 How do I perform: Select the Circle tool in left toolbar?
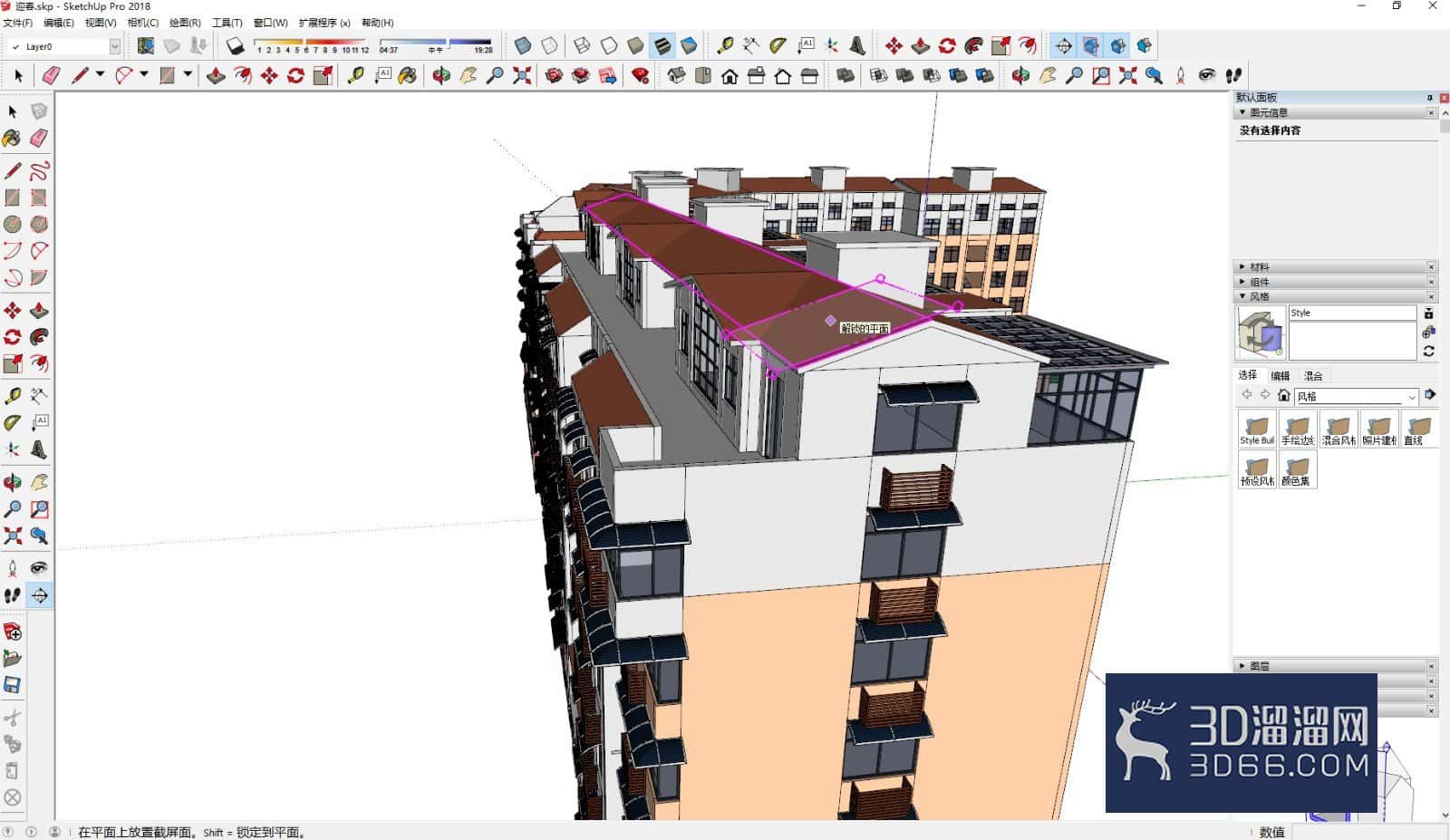pyautogui.click(x=13, y=224)
